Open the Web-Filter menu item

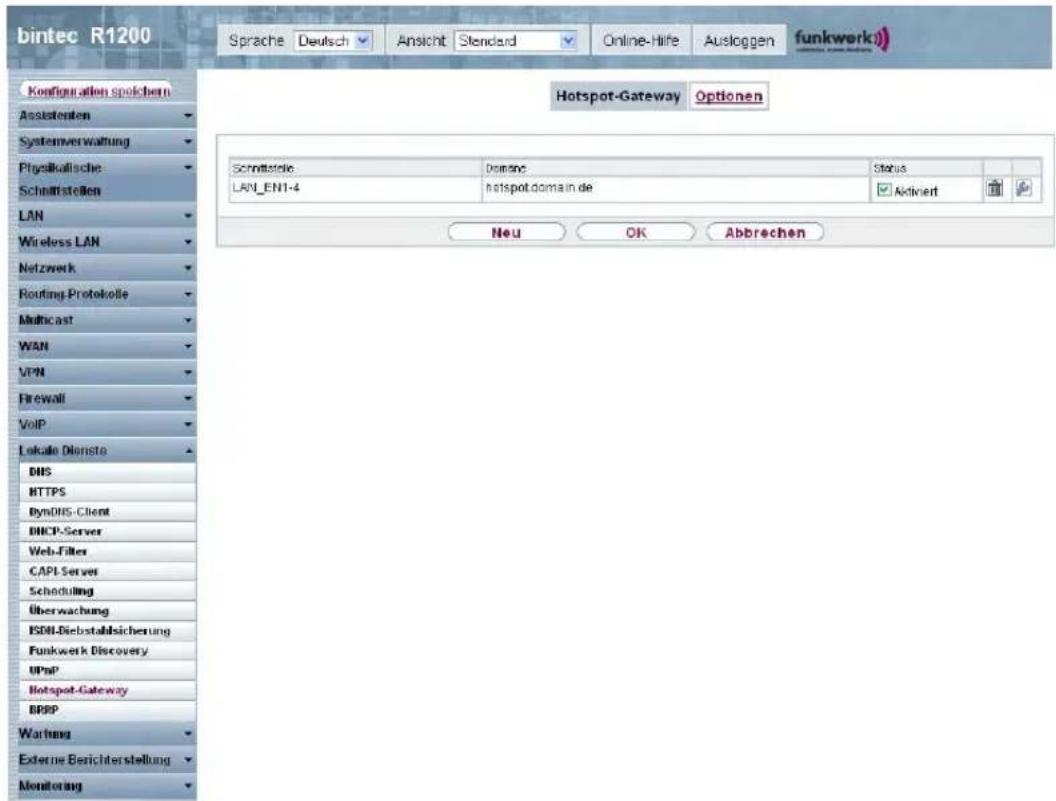click(x=108, y=551)
